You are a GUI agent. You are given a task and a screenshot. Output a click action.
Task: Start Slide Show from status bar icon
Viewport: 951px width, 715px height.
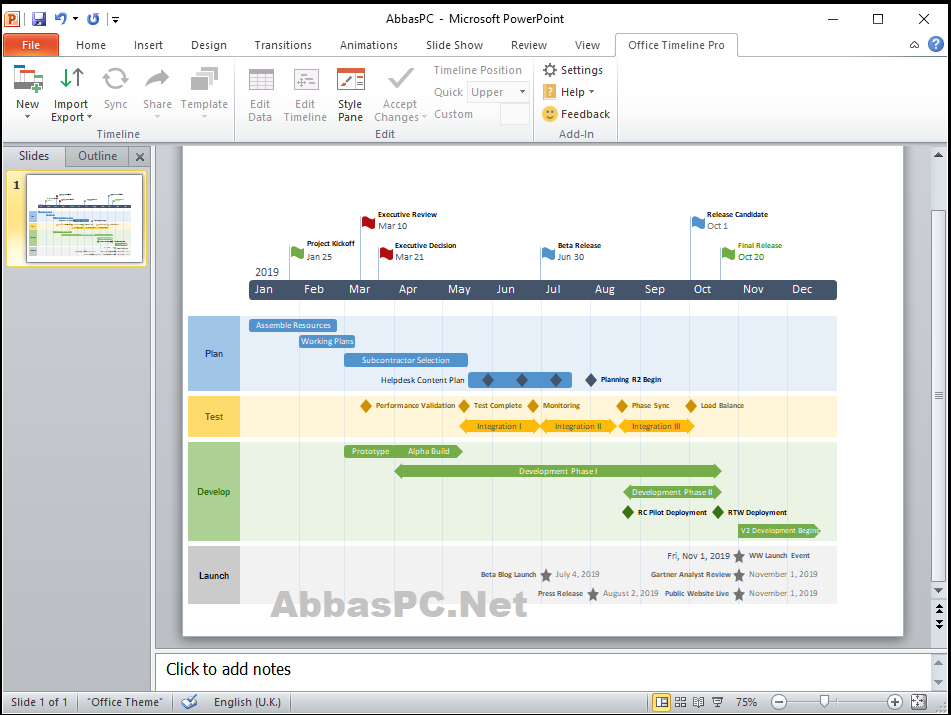717,702
